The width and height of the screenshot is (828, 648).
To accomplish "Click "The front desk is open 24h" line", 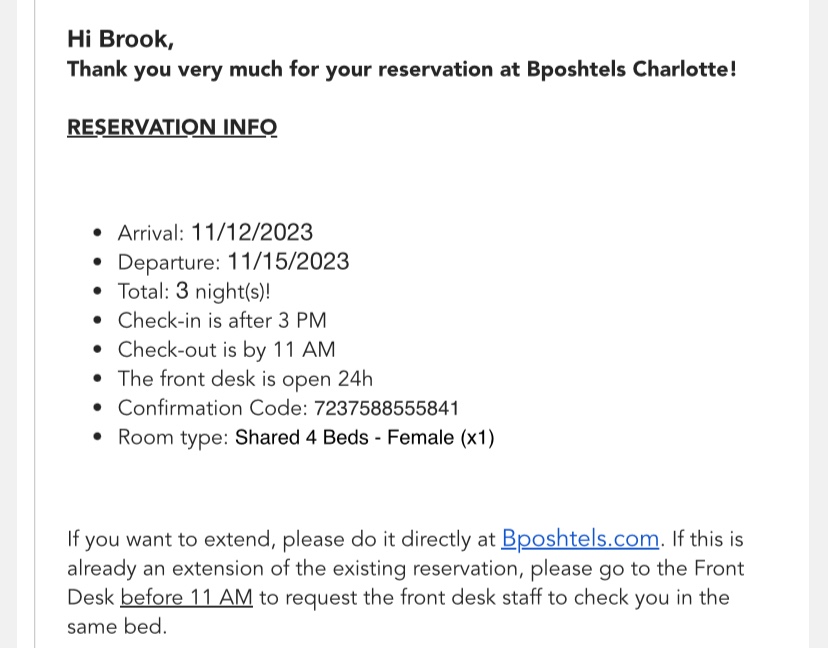I will click(x=245, y=379).
